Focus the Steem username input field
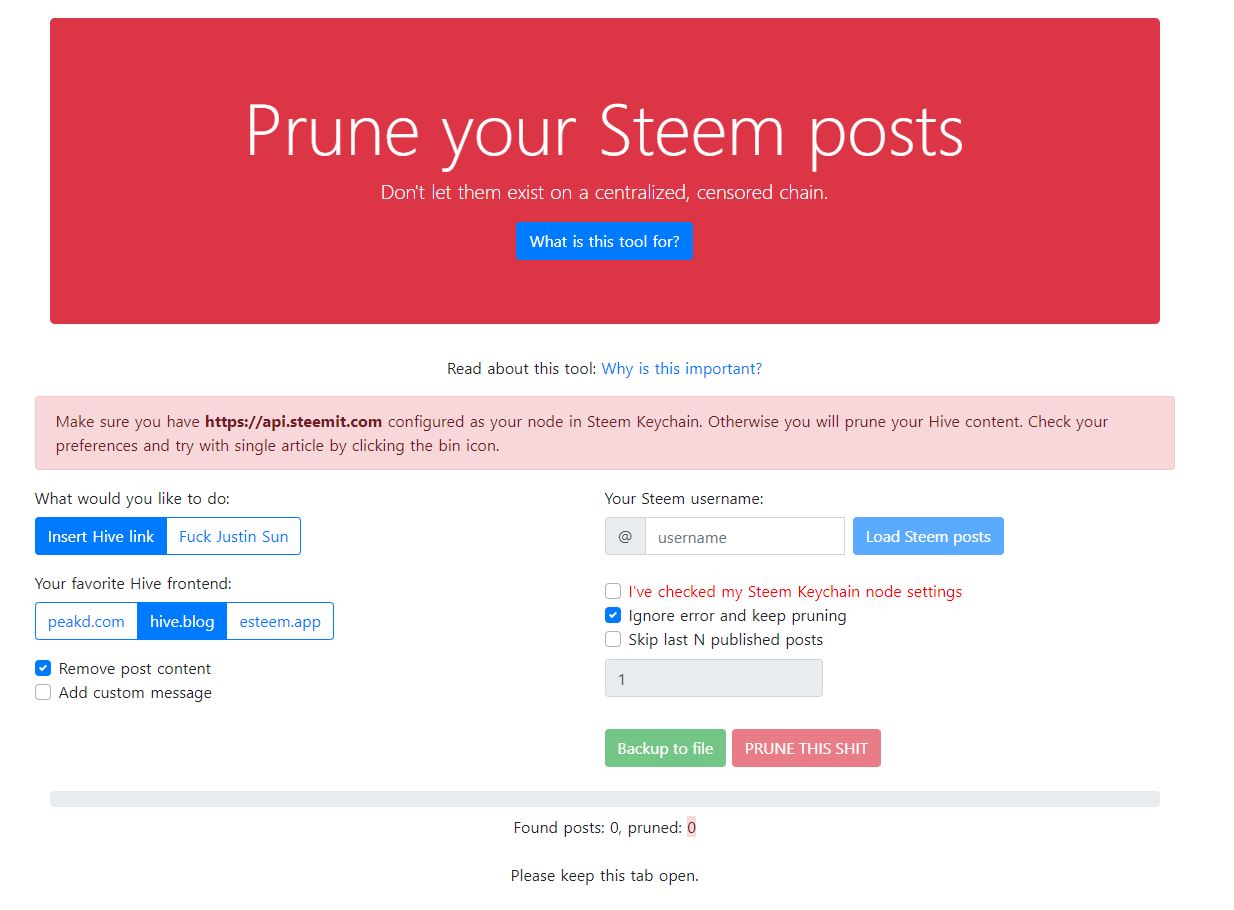 [x=745, y=536]
